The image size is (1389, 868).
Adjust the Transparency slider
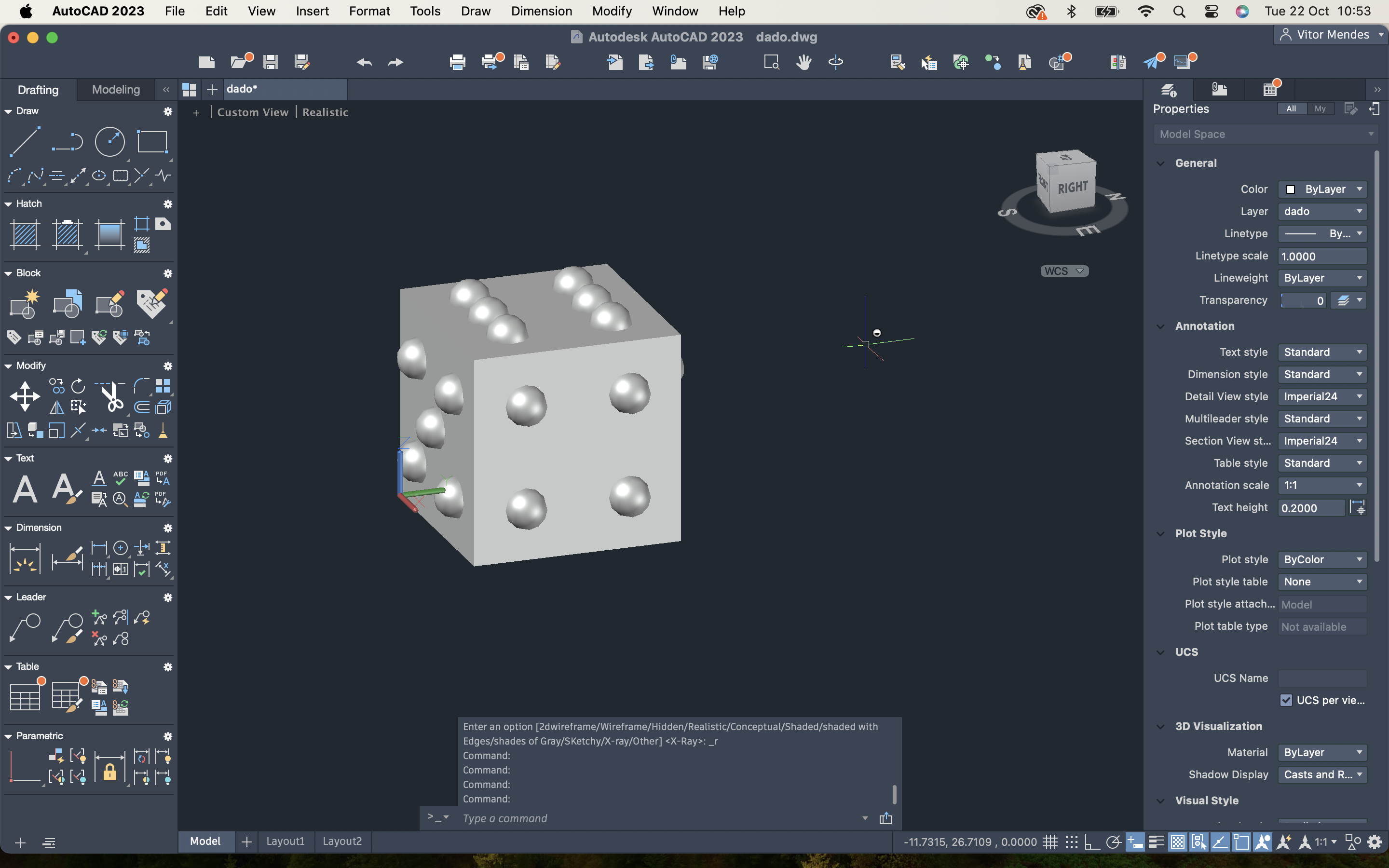[x=1303, y=301]
